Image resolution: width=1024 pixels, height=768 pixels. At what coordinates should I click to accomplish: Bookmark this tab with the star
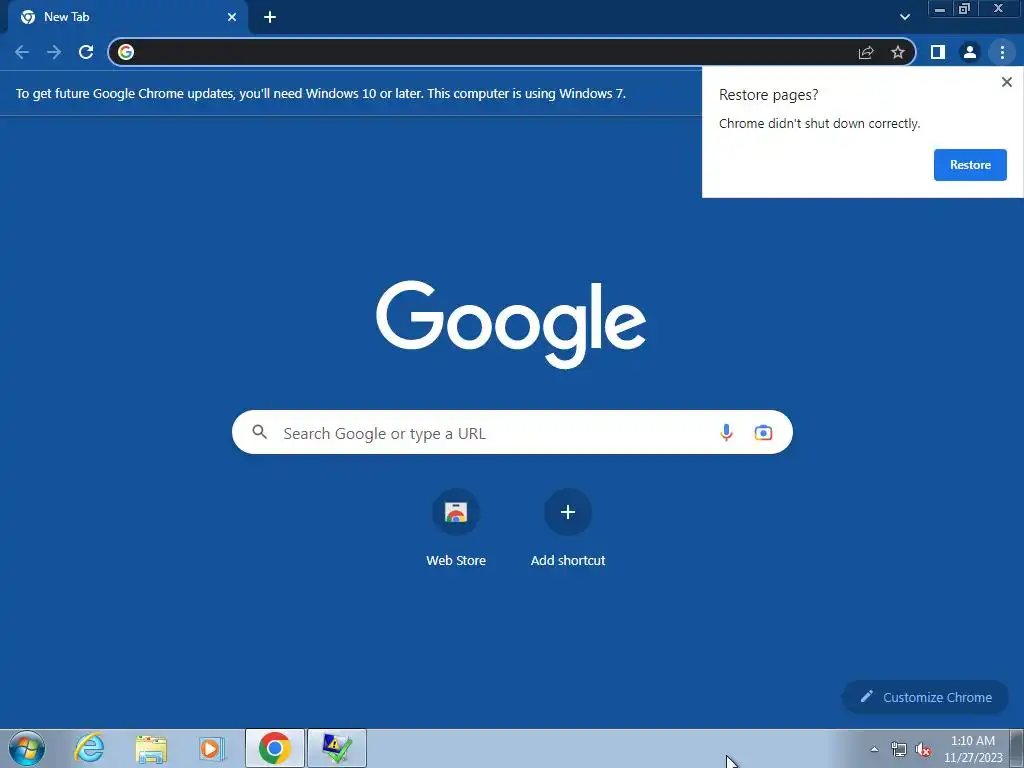click(x=898, y=52)
